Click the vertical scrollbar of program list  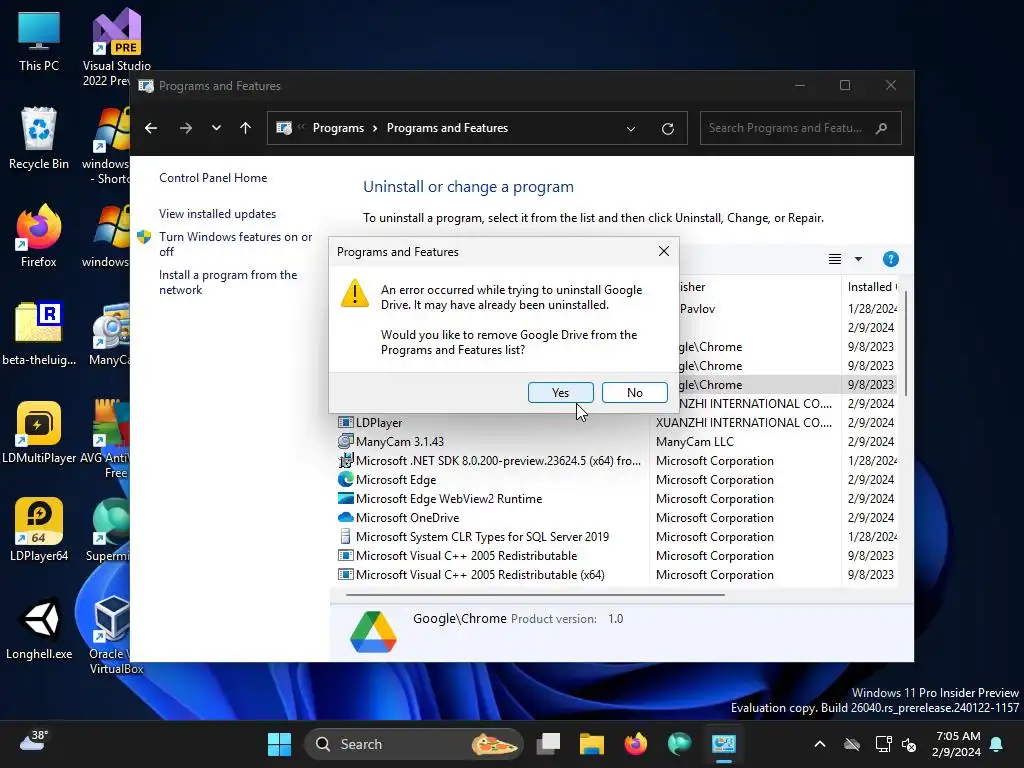pos(906,343)
